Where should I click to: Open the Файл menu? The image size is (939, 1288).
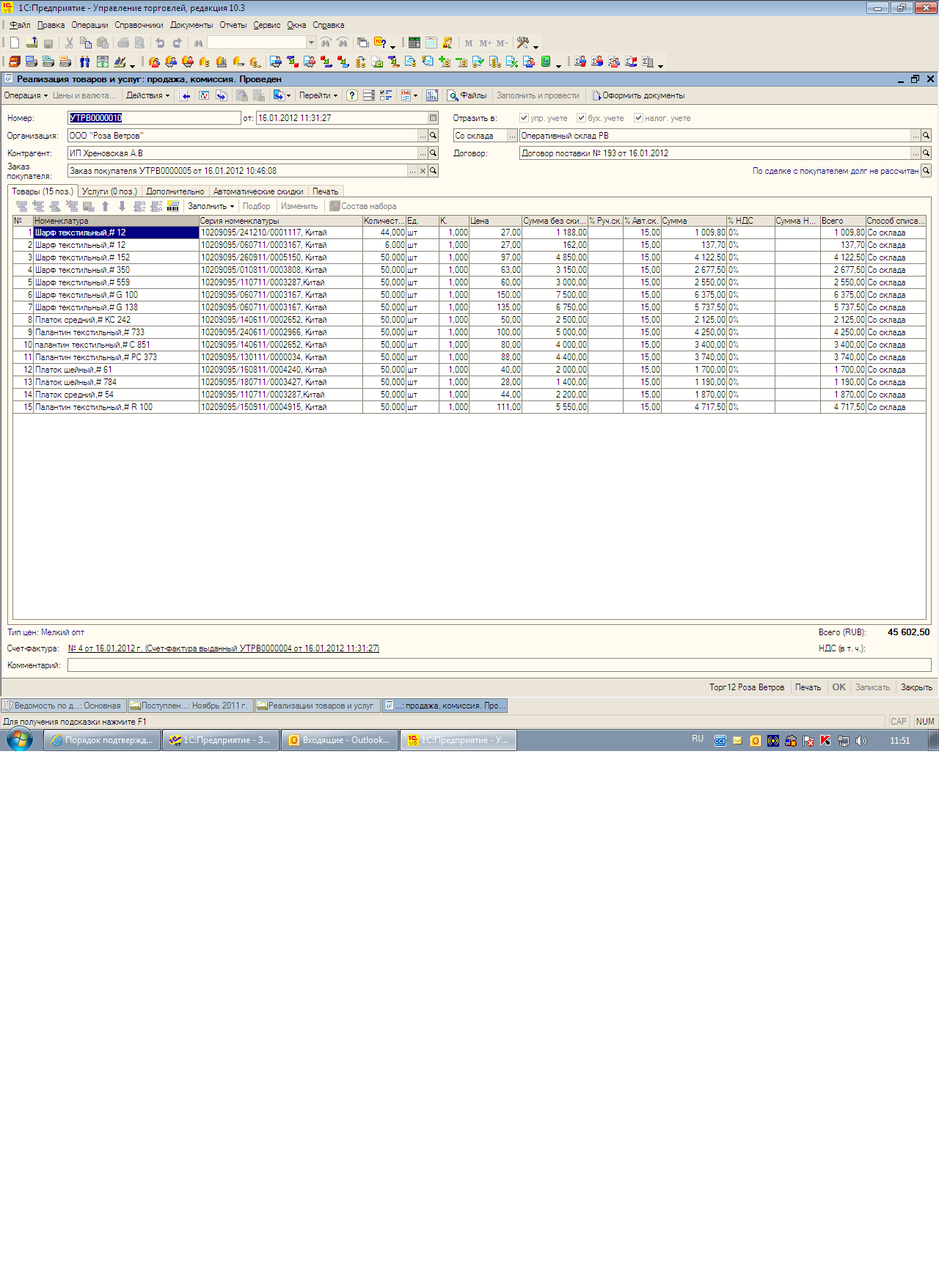point(20,25)
